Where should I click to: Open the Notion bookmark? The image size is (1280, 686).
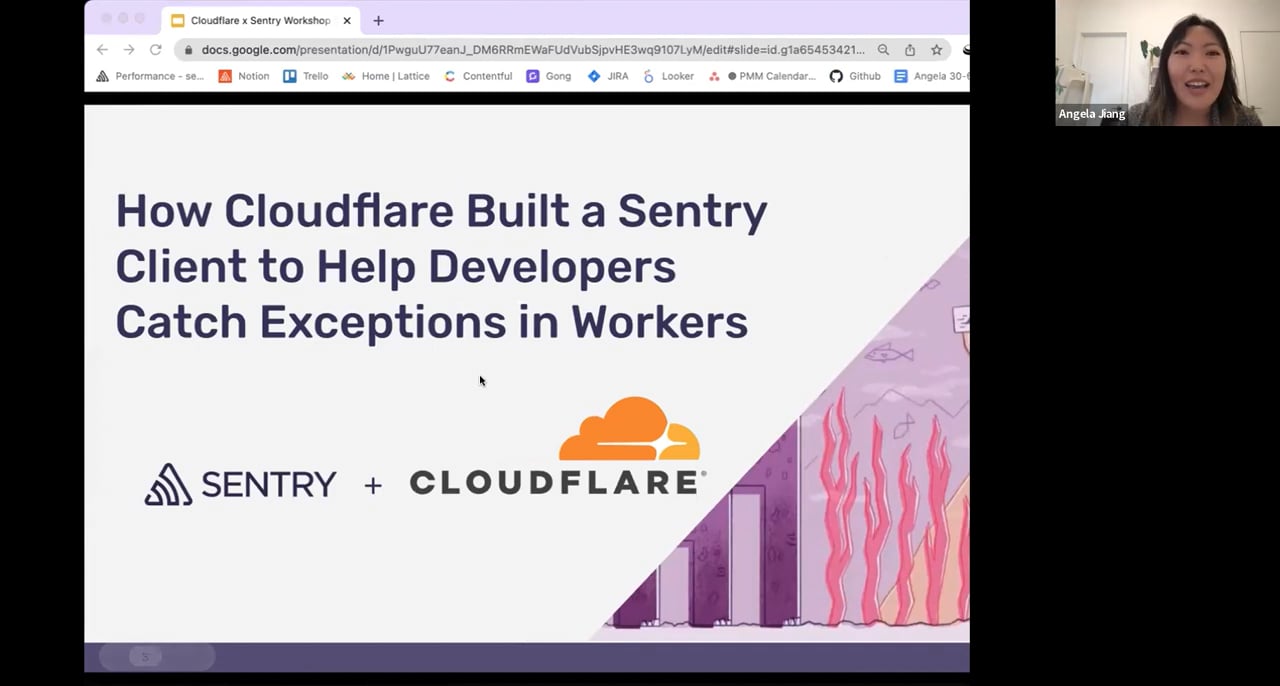[244, 76]
